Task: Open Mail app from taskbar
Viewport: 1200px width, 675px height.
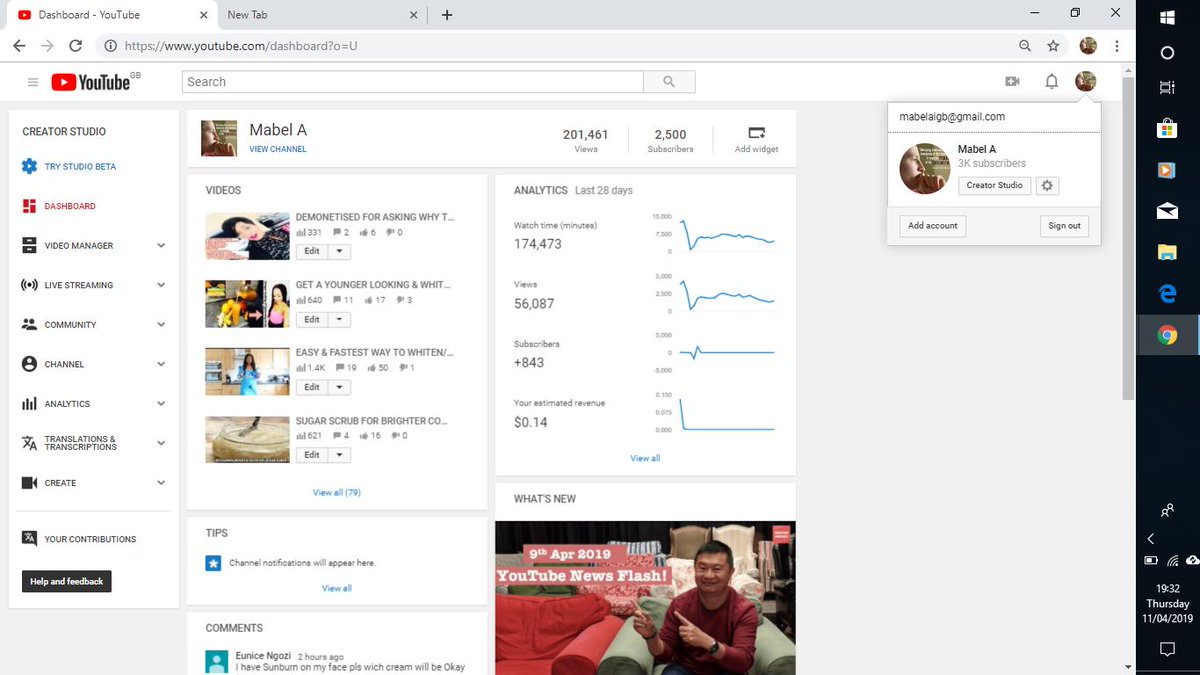Action: coord(1167,211)
